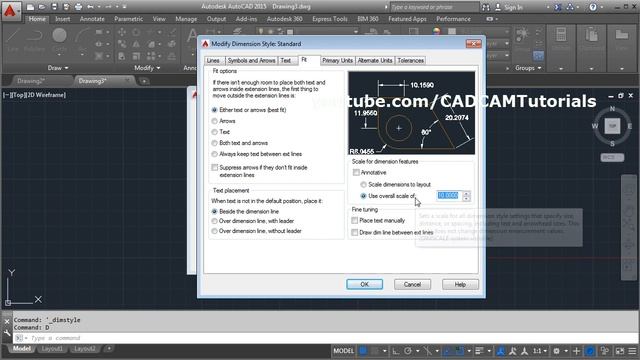640x360 pixels.
Task: Open Quick Access toolbar customize dropdown arrow
Action: [124, 7]
